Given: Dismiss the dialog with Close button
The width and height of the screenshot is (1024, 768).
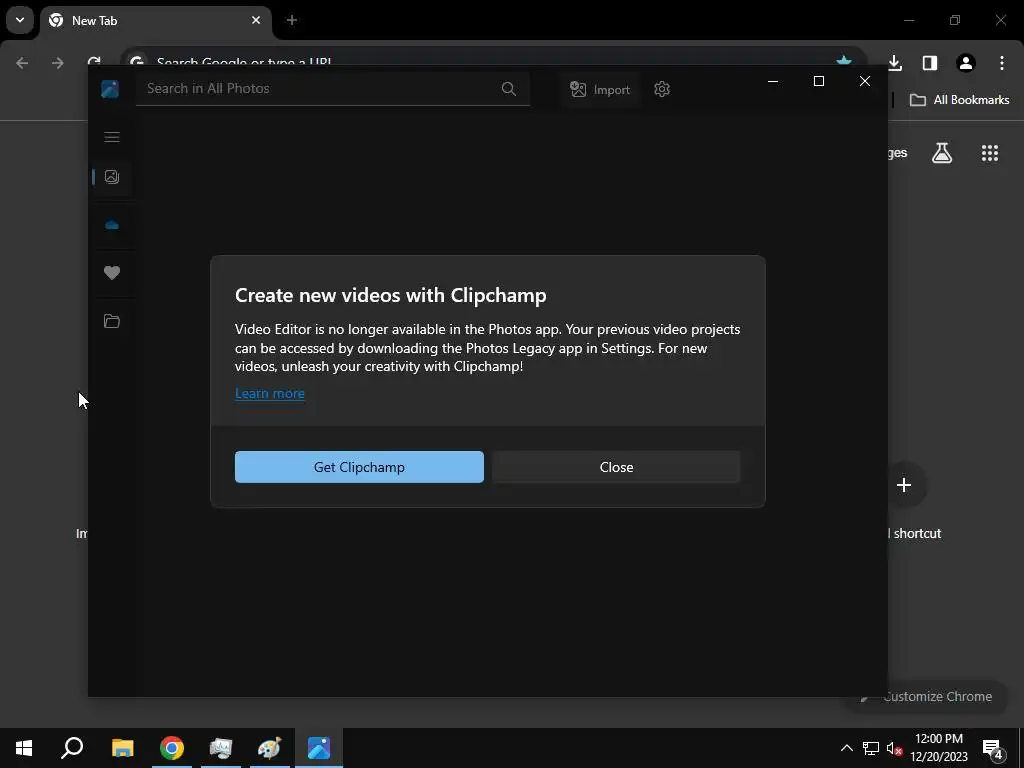Looking at the screenshot, I should [x=616, y=467].
